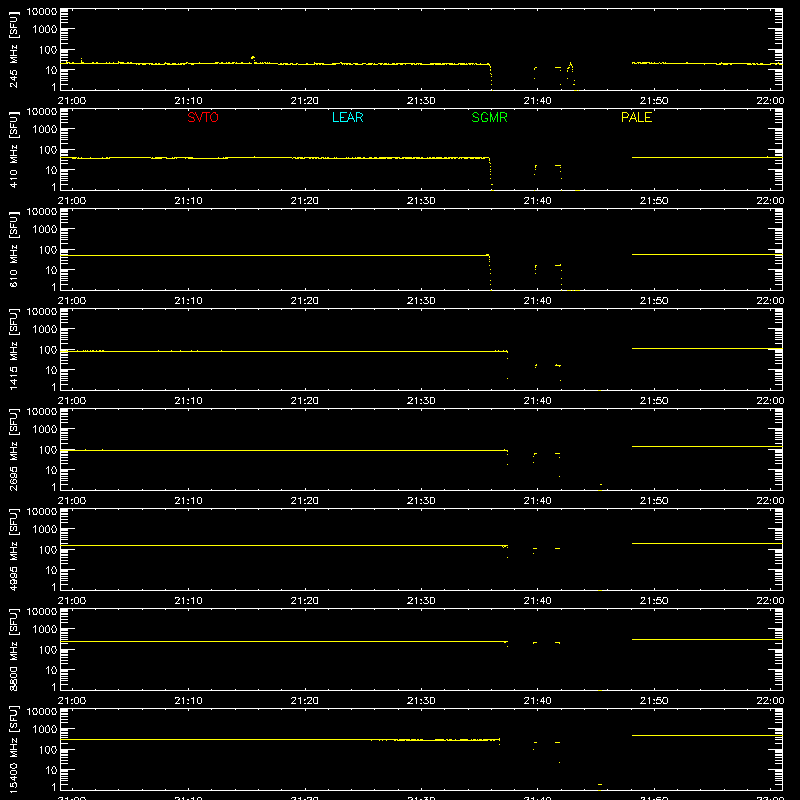Click 21:40 tick label under 8800 MHz plot
The width and height of the screenshot is (800, 800).
click(x=537, y=701)
